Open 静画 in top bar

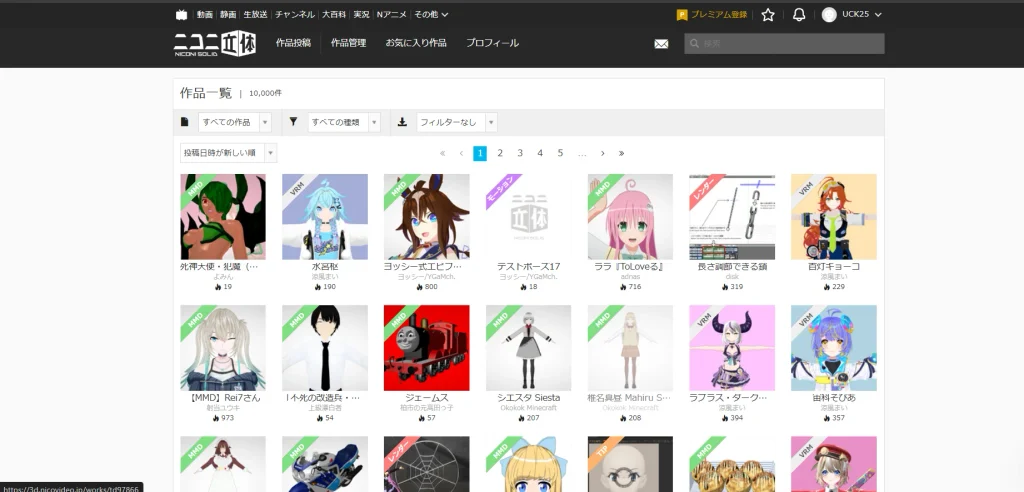228,14
